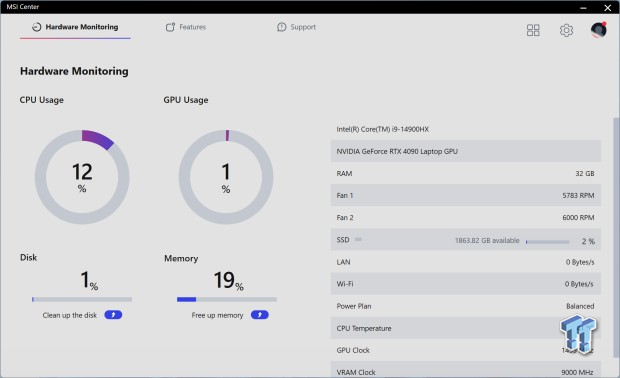Click the Hardware Monitoring tab icon
The height and width of the screenshot is (378, 620).
pyautogui.click(x=36, y=27)
